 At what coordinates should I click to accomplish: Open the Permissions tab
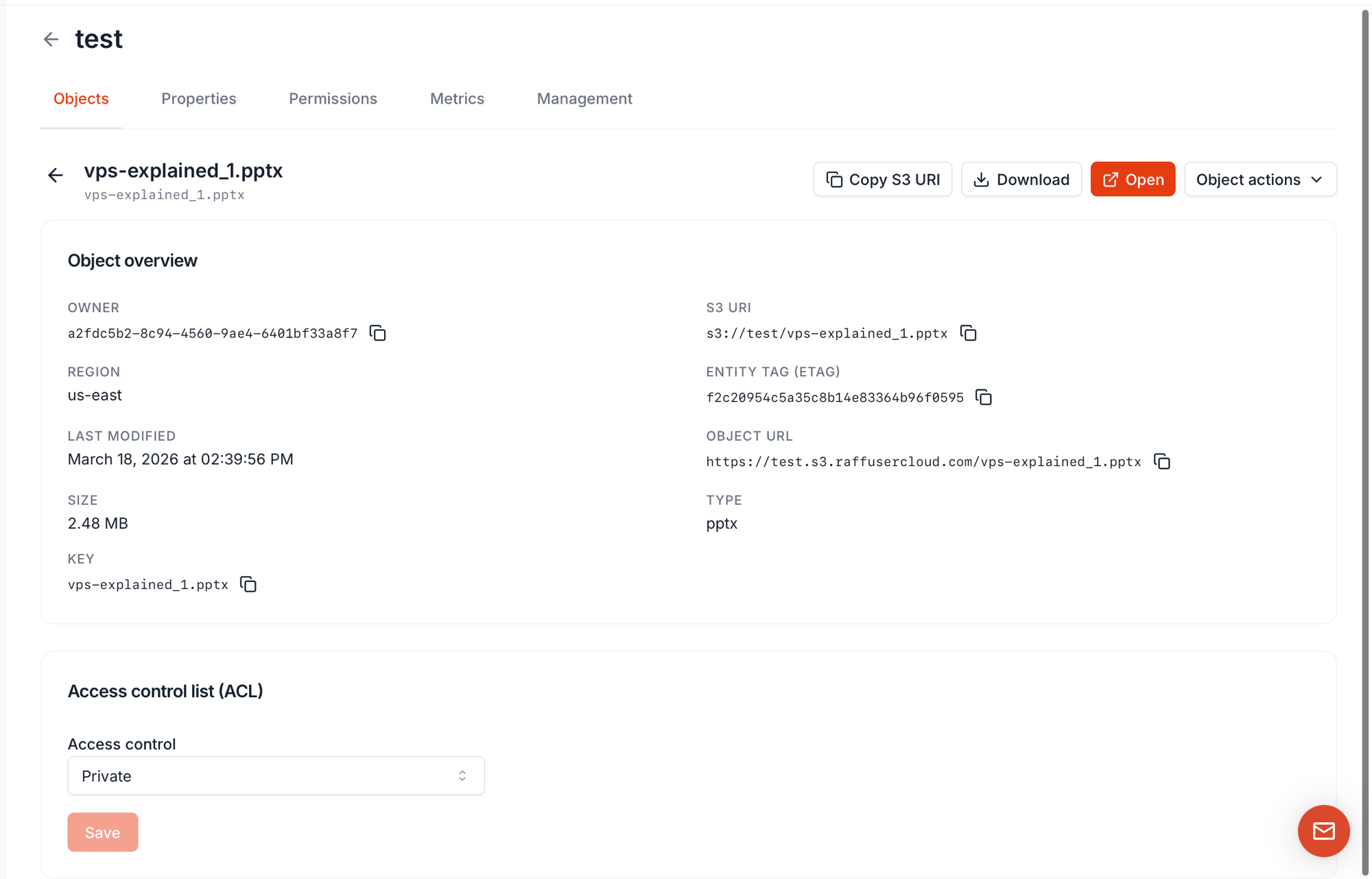333,99
